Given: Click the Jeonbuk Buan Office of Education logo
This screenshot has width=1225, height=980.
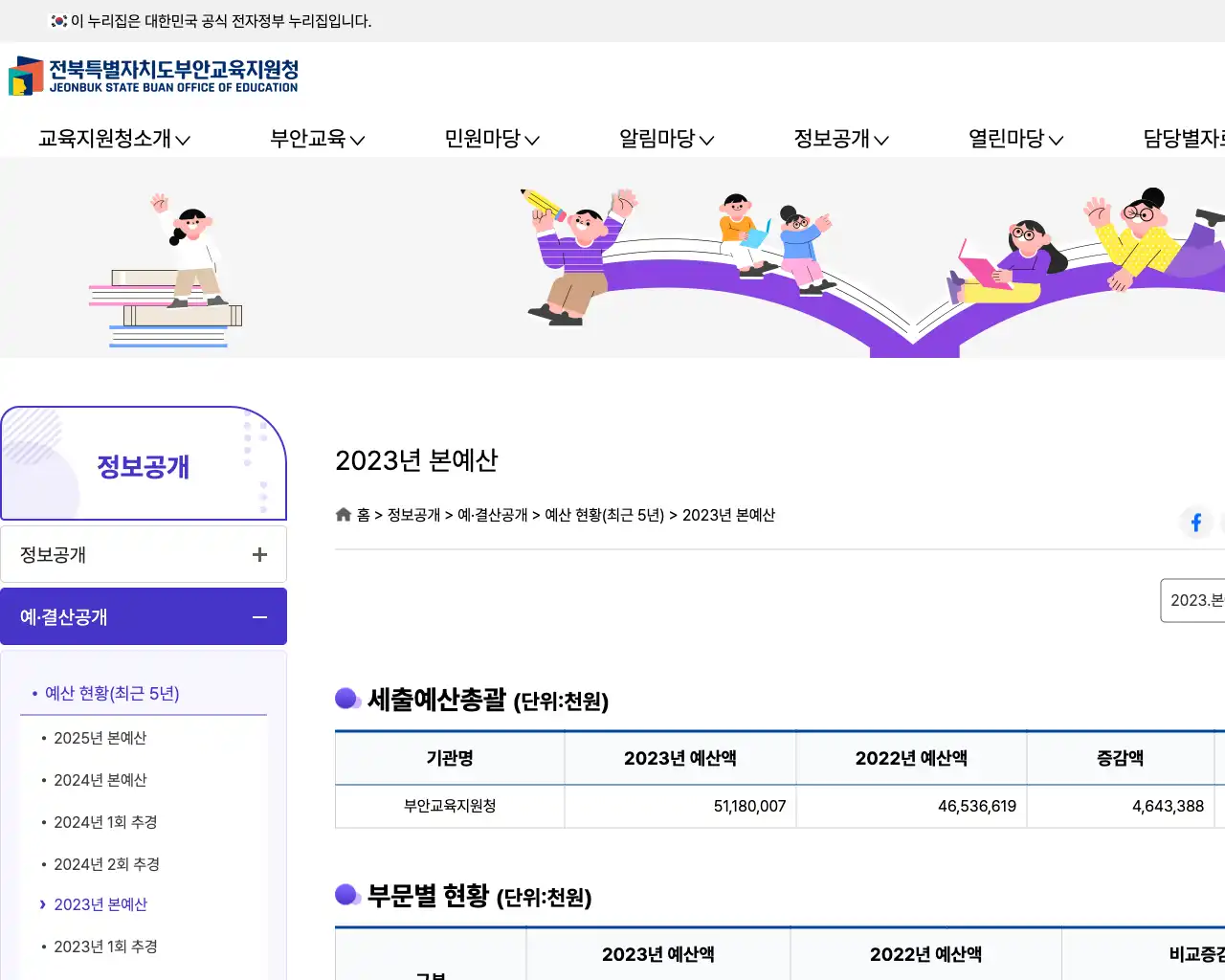Looking at the screenshot, I should [x=153, y=76].
